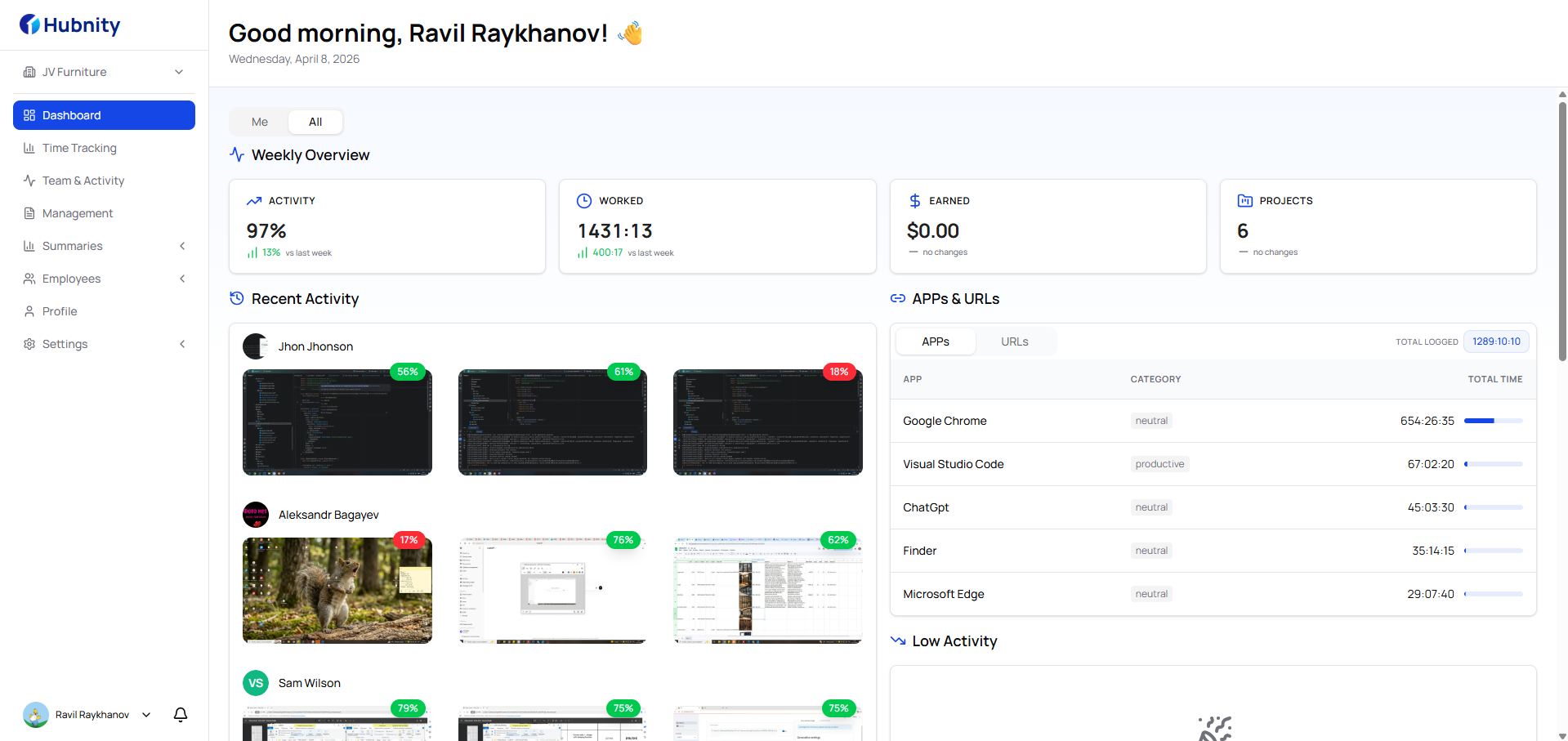
Task: Click Ravil Raykhanov avatar in sidebar
Action: (x=36, y=715)
